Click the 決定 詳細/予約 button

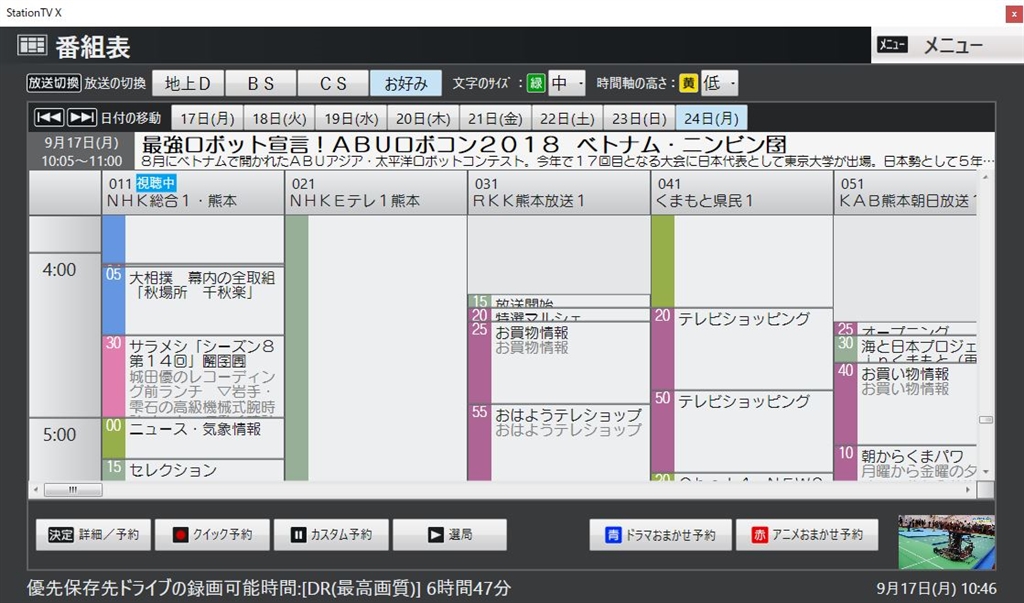point(93,534)
